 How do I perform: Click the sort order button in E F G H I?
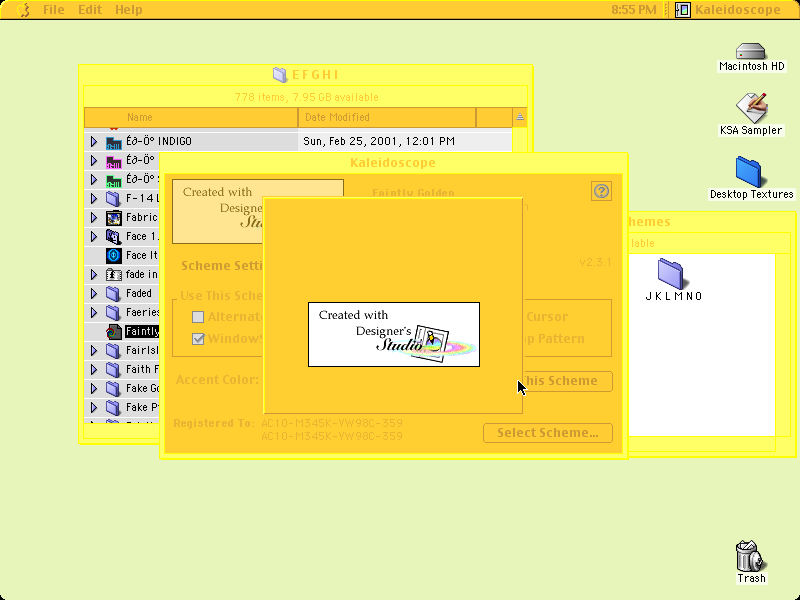coord(519,117)
